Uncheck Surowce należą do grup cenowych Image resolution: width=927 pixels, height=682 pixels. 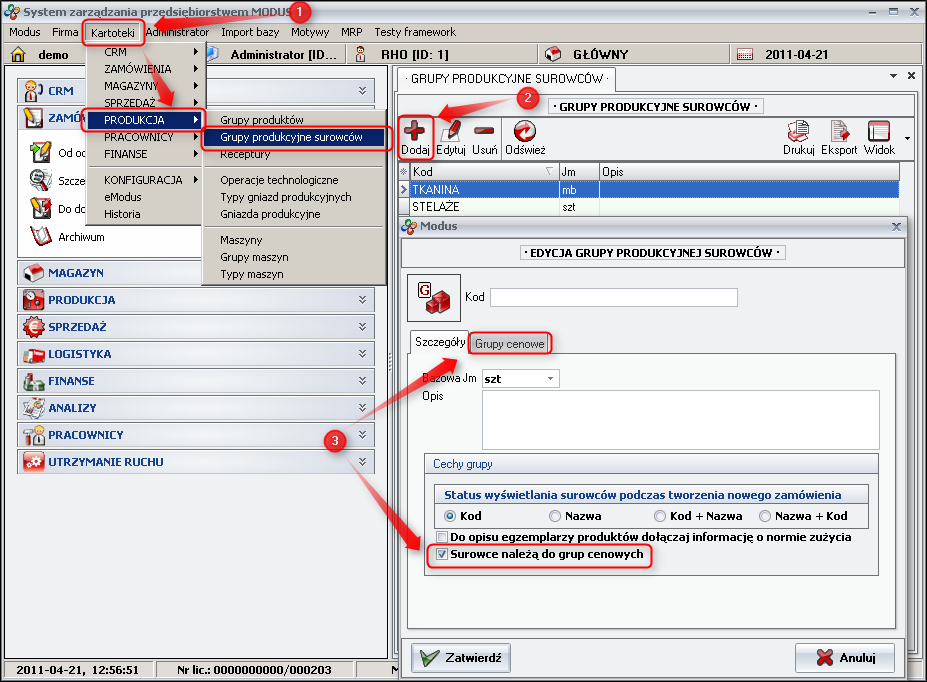(443, 553)
